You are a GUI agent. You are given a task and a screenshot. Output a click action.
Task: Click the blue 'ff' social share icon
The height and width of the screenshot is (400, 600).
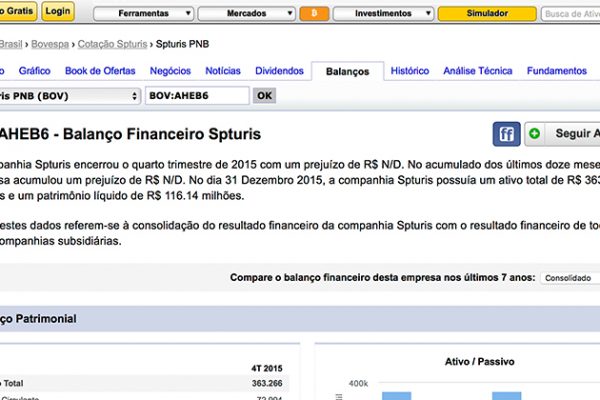coord(507,134)
